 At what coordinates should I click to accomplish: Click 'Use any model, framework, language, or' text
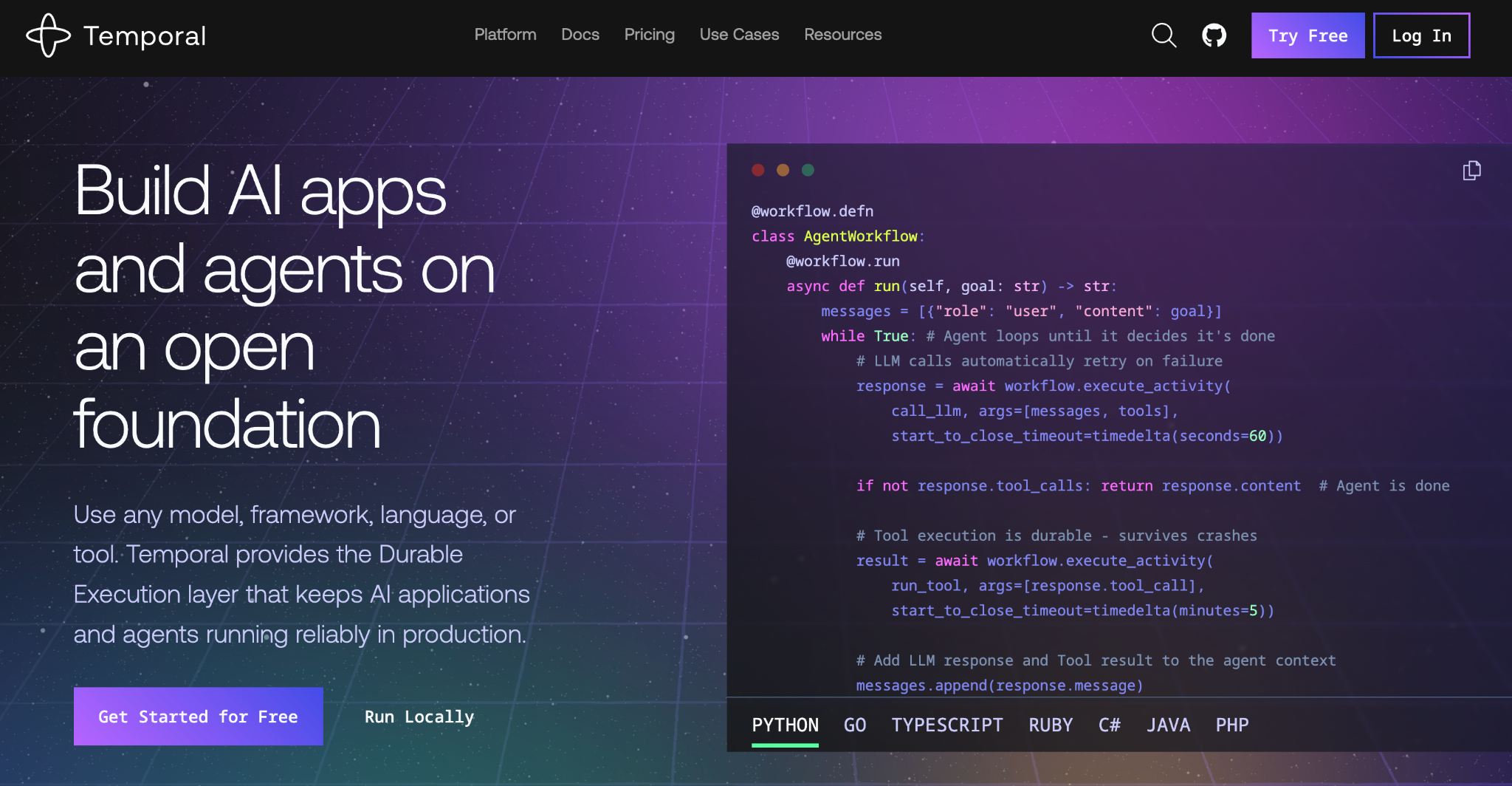(295, 514)
